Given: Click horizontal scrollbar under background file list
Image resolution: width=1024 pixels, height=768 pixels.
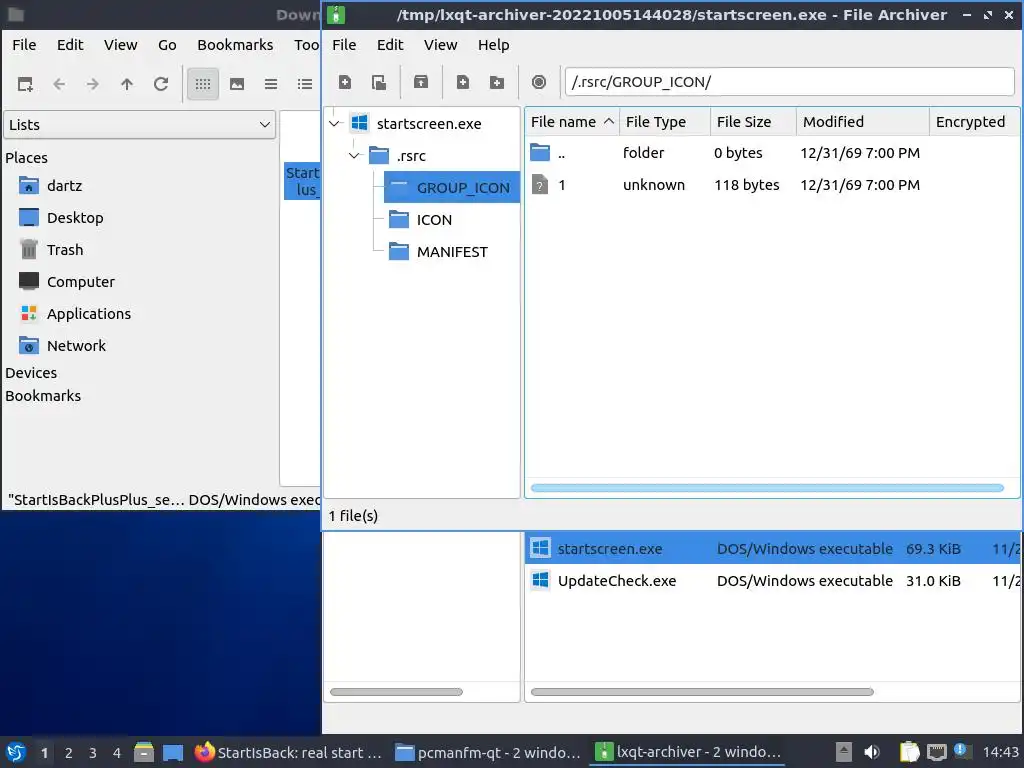Looking at the screenshot, I should (702, 692).
